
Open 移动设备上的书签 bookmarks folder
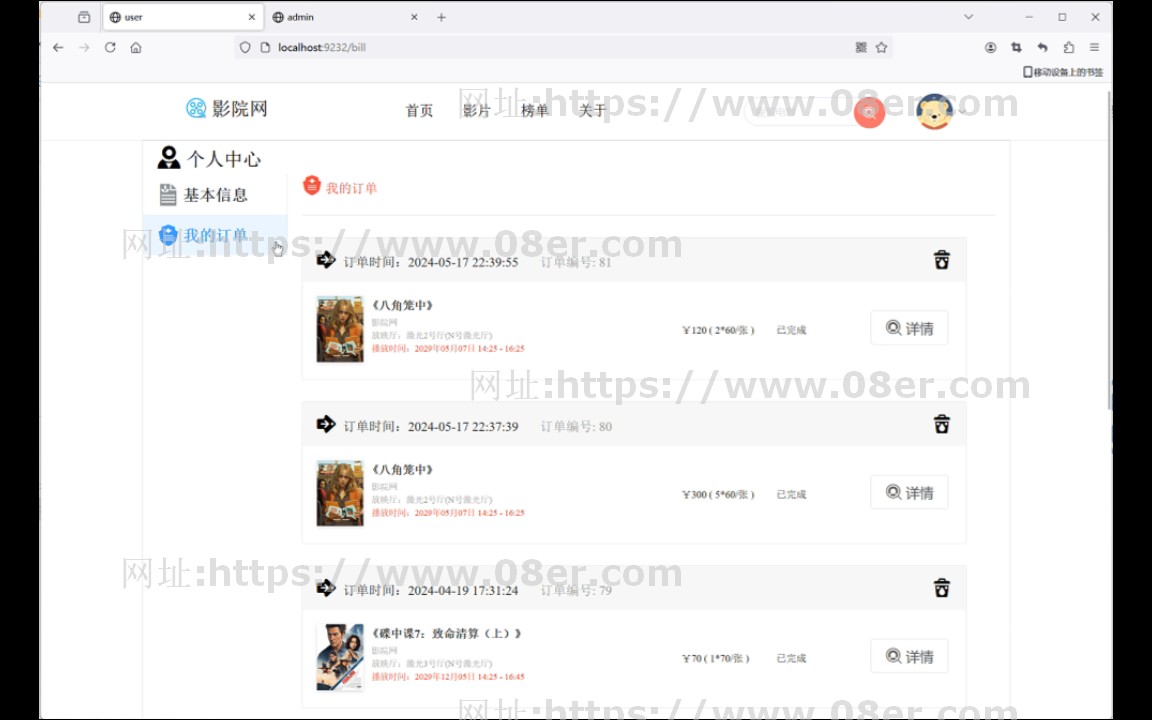tap(1063, 72)
